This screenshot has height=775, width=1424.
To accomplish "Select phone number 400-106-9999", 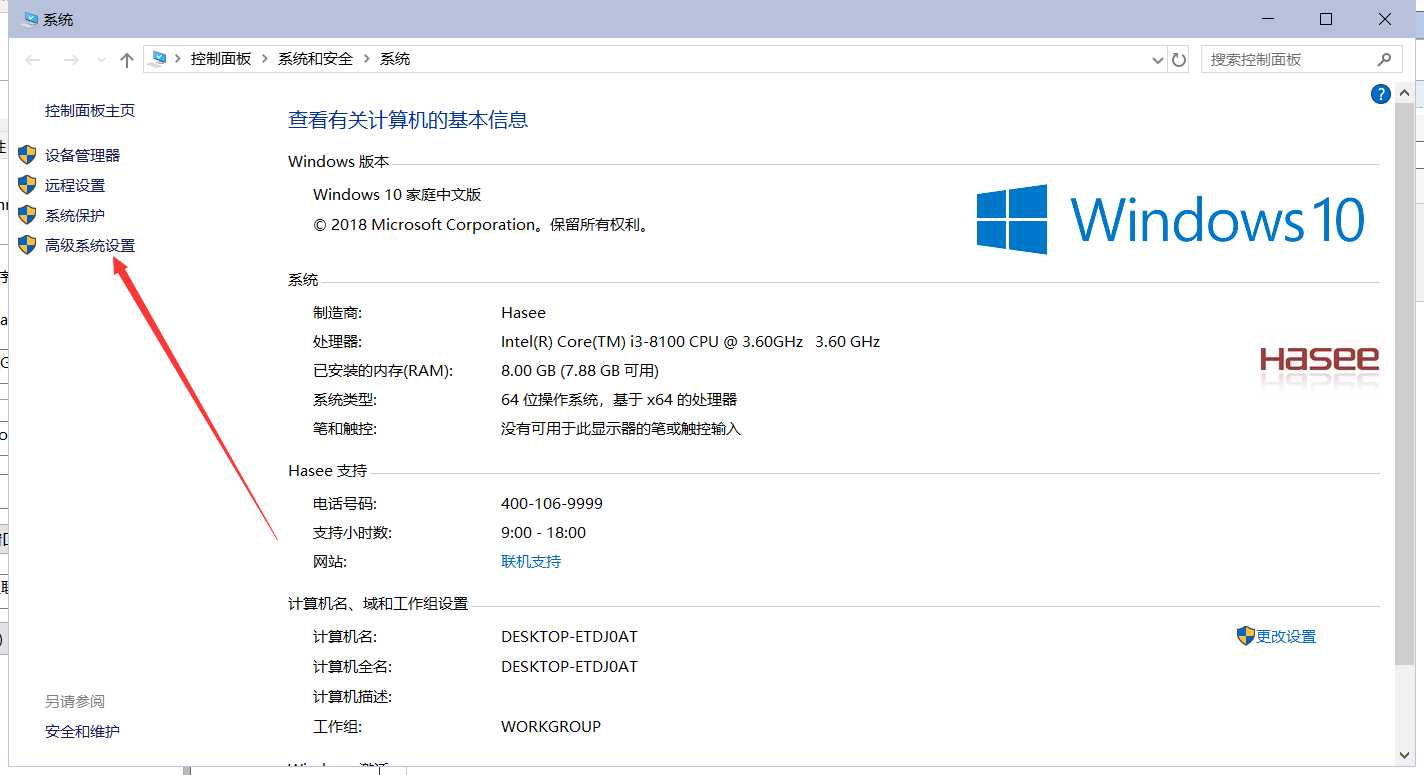I will coord(552,503).
